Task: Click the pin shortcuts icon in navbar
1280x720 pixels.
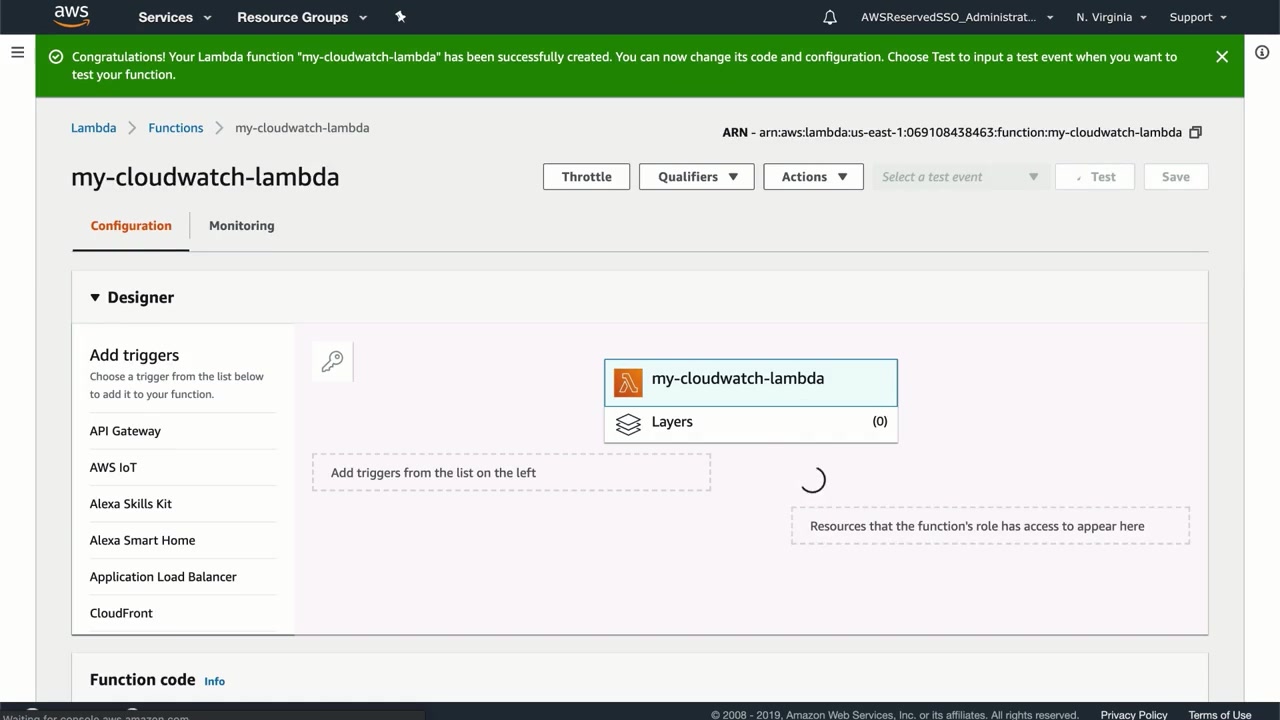Action: 400,17
